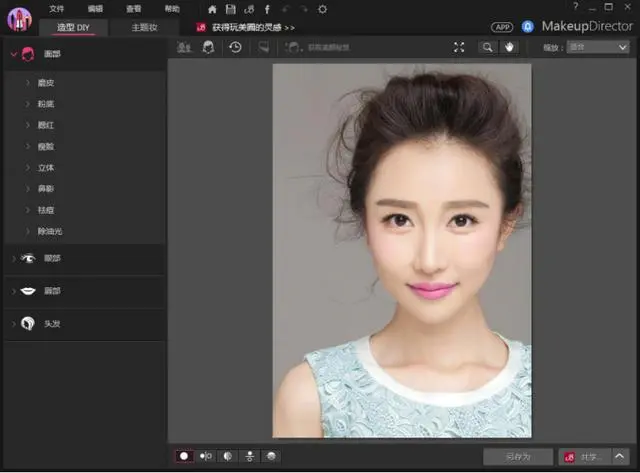Click the Facebook 'f' icon
The width and height of the screenshot is (640, 473).
[267, 9]
